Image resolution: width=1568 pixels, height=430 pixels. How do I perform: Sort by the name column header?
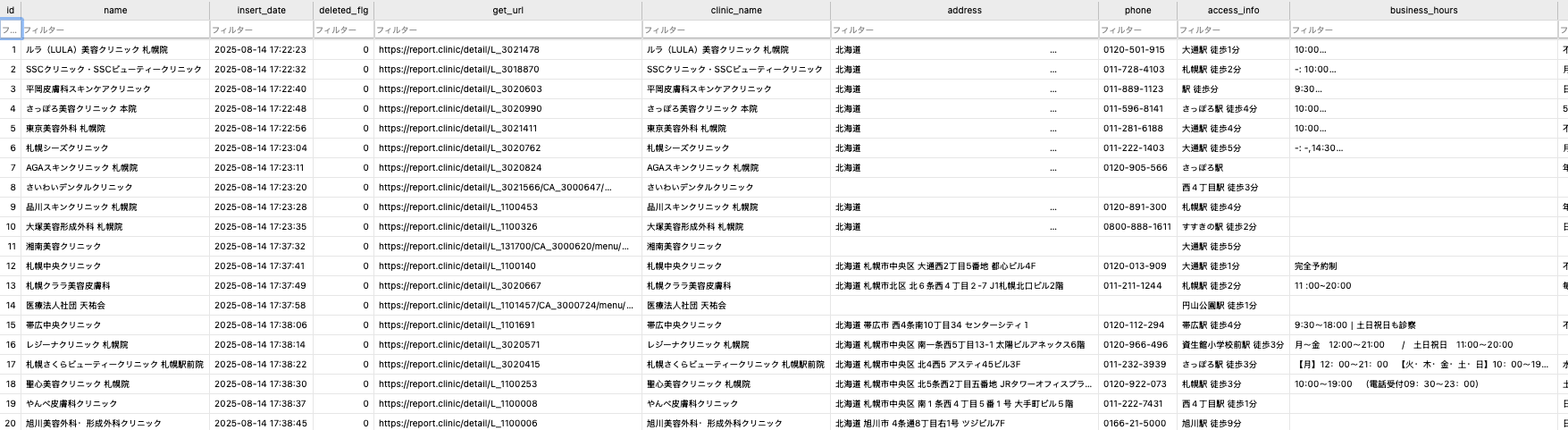click(x=115, y=10)
